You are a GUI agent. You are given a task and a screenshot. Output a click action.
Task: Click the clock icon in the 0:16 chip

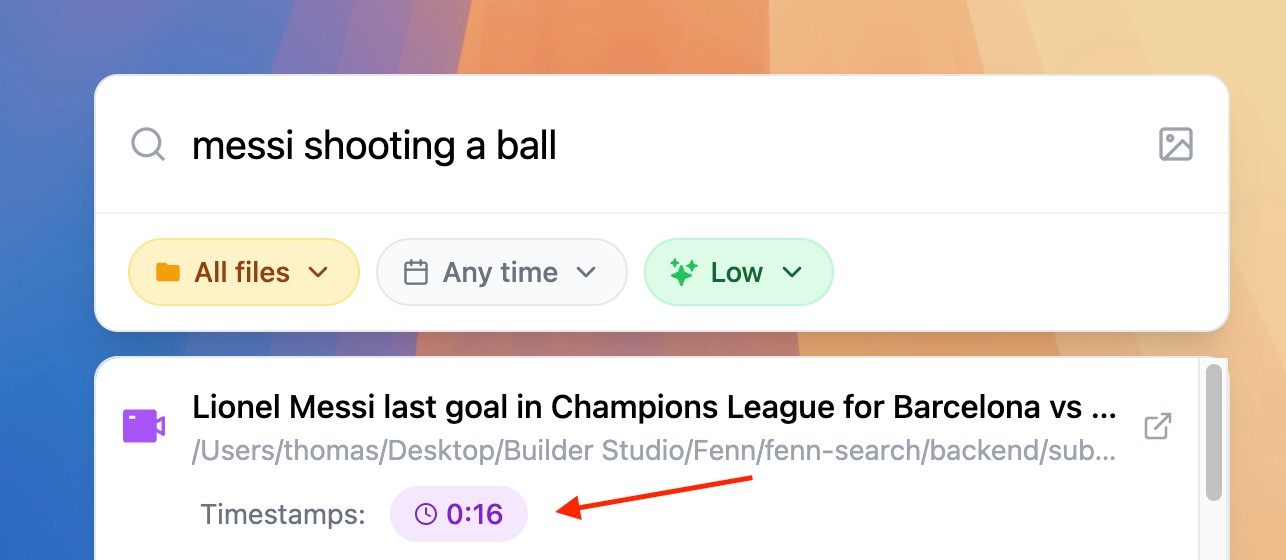(x=426, y=514)
